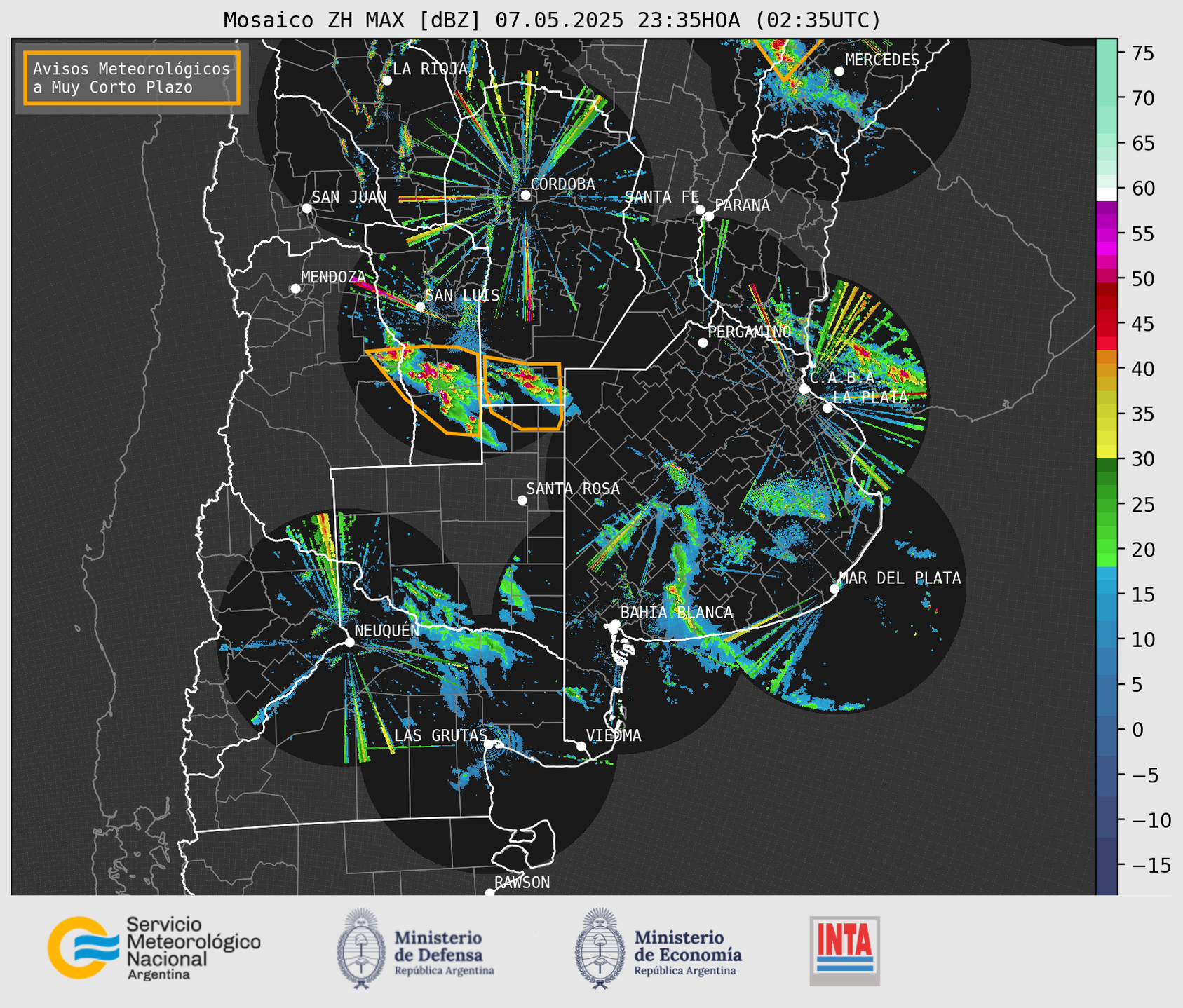
Task: Click the PARANA city label
Action: click(742, 205)
